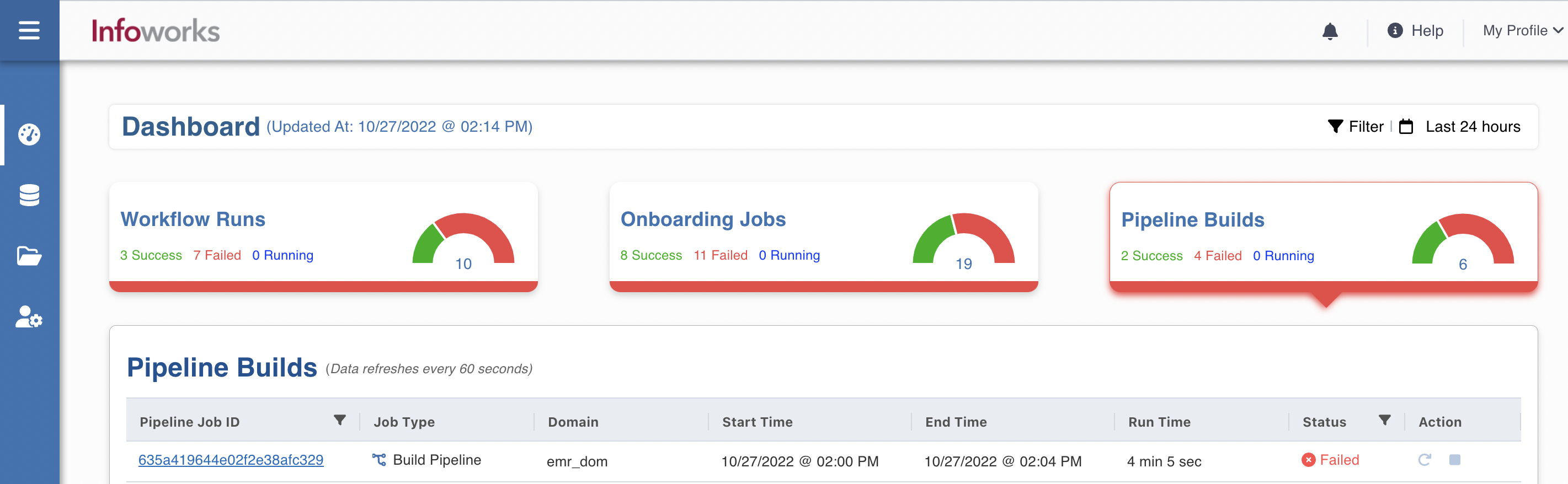Viewport: 1568px width, 484px height.
Task: Click 7 Failed in Workflow Runs
Action: (x=217, y=255)
